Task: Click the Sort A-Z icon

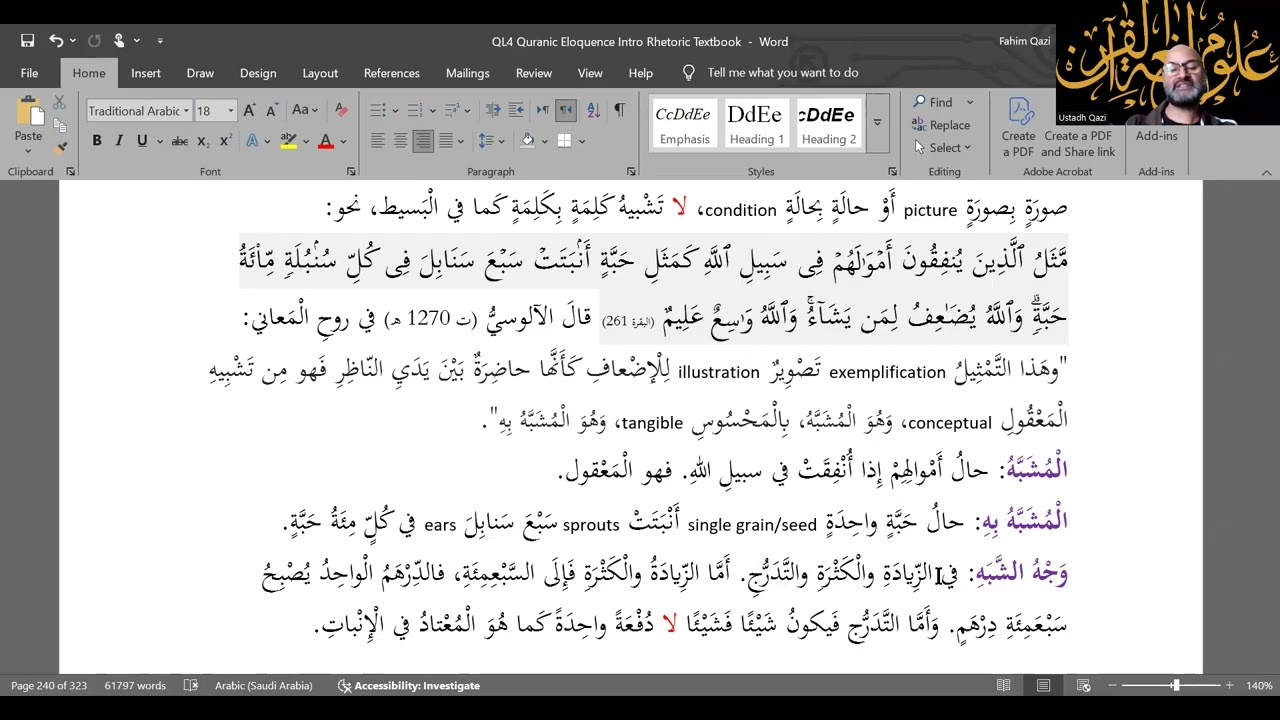Action: [593, 110]
